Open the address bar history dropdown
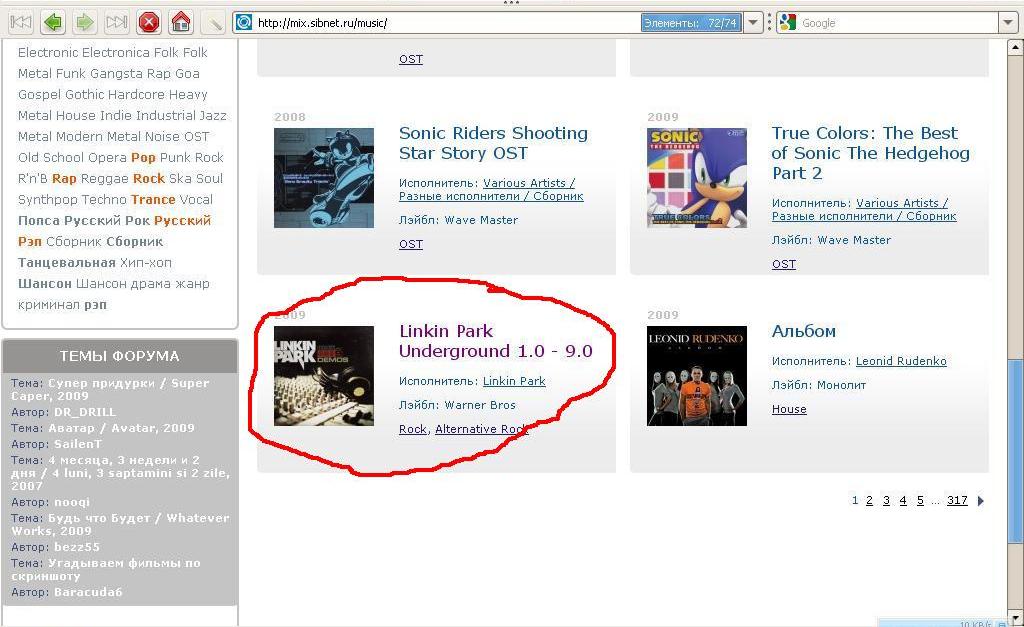 click(x=755, y=22)
